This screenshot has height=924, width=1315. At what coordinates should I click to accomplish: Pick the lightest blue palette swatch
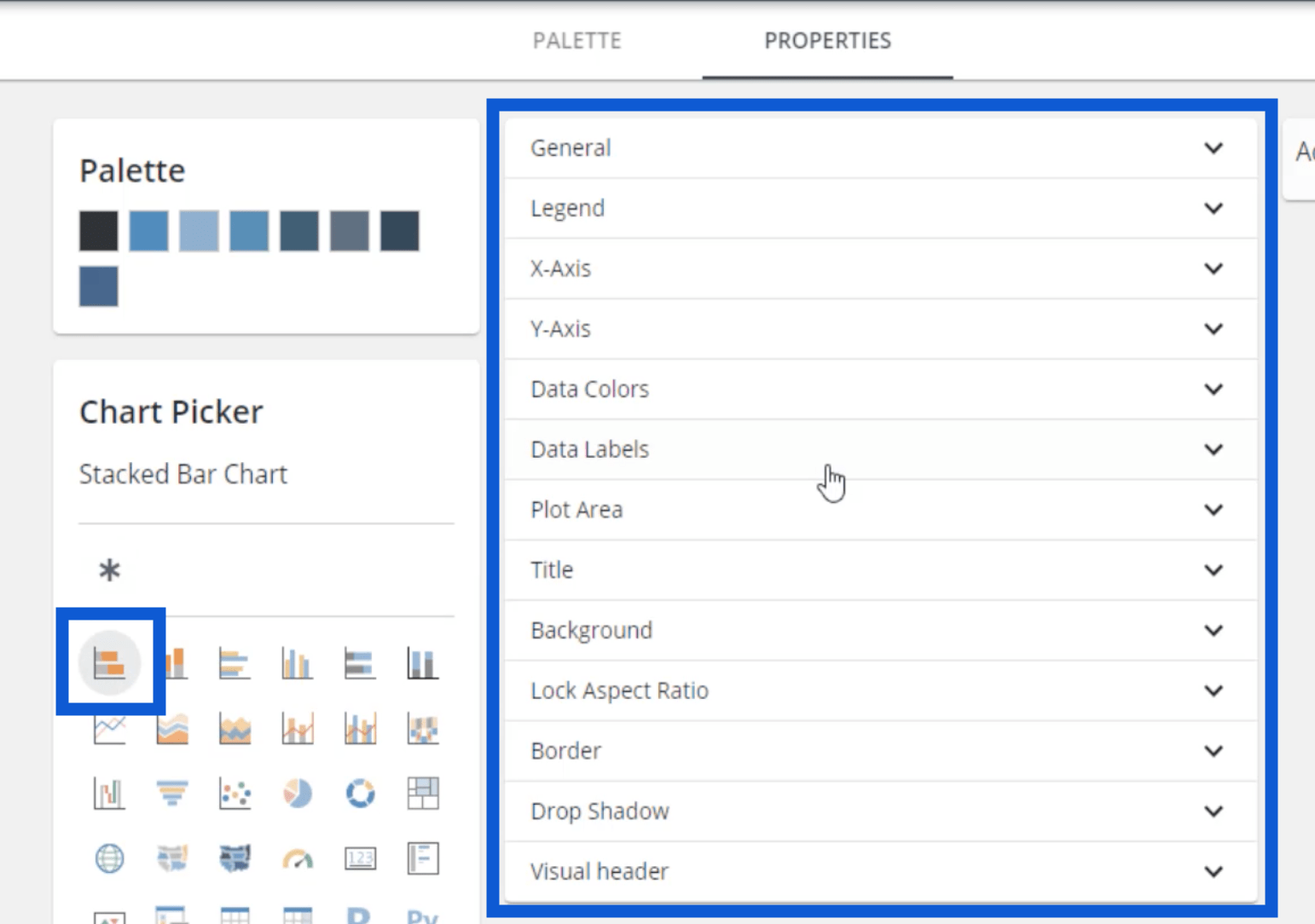click(199, 231)
